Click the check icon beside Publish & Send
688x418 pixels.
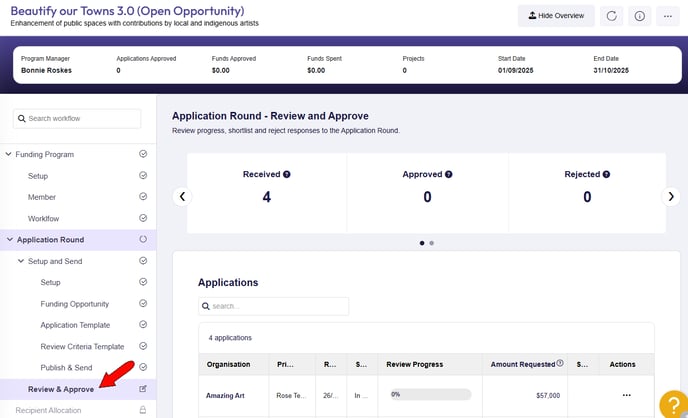pyautogui.click(x=143, y=367)
